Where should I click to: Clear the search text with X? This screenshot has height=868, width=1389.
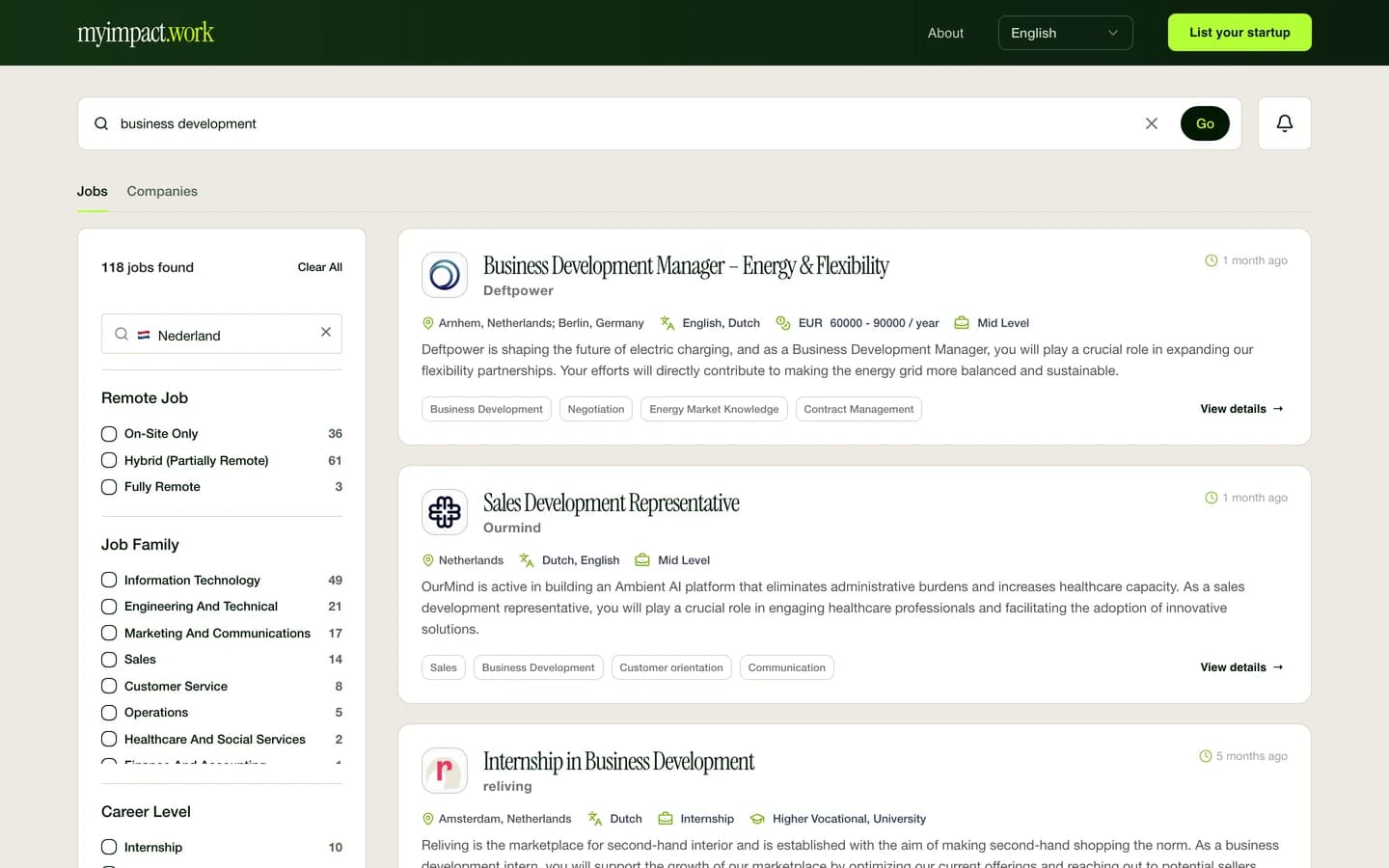[x=1152, y=123]
